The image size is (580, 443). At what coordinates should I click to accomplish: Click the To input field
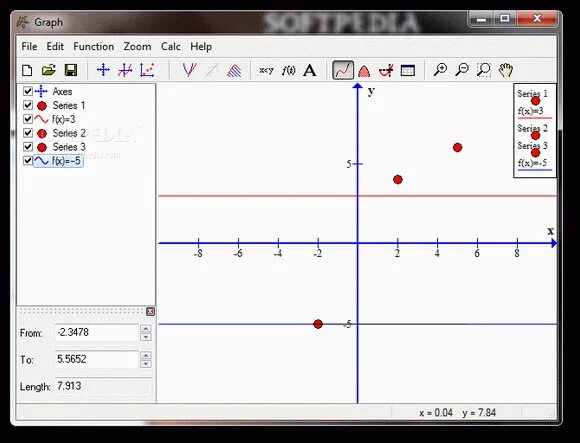97,359
